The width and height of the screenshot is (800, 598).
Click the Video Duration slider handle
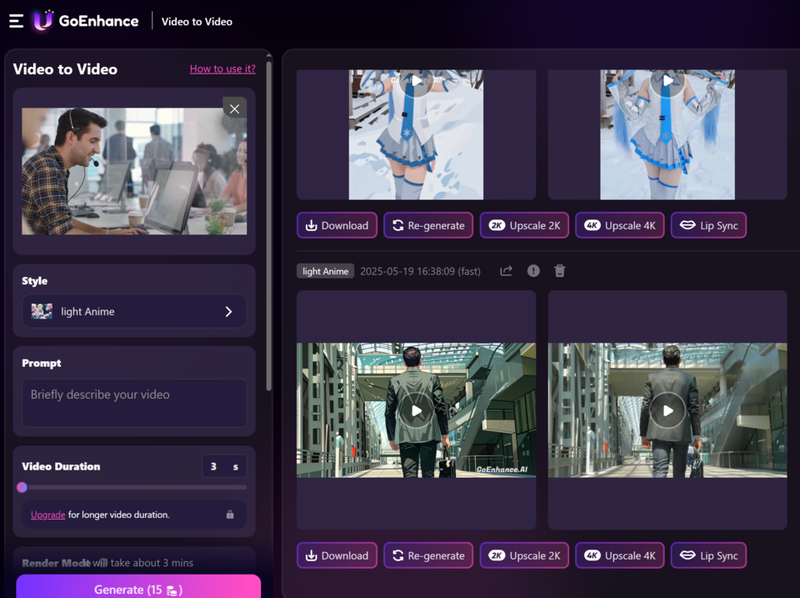point(22,488)
